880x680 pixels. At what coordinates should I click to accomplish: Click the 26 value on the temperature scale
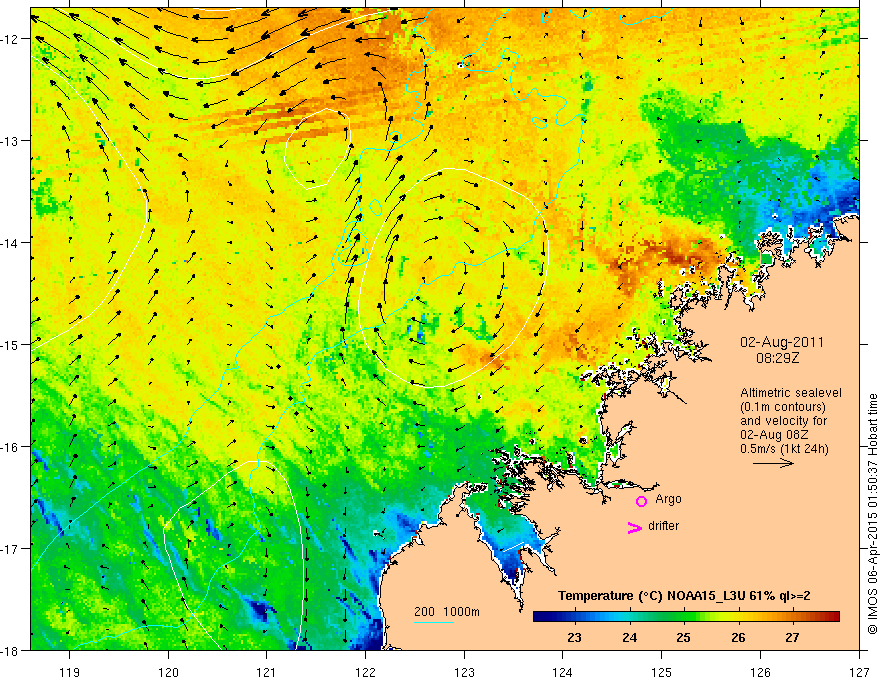[x=738, y=637]
